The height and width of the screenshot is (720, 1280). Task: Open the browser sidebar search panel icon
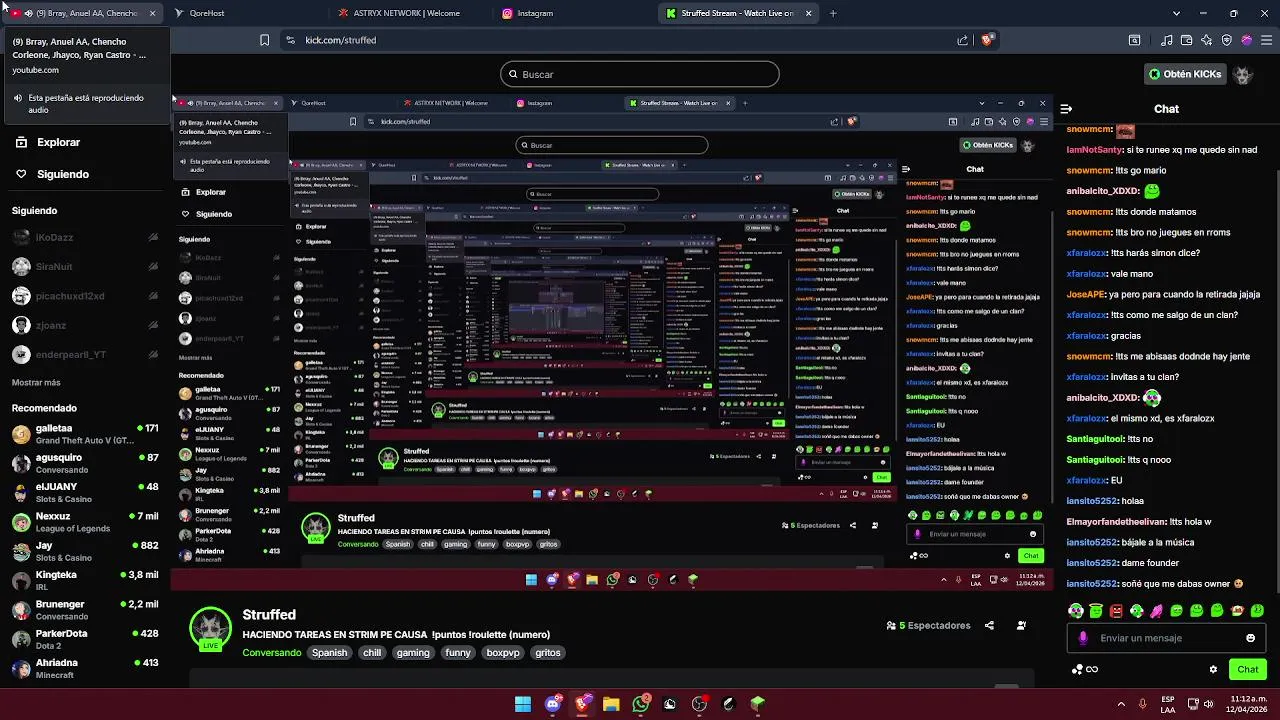coord(1134,40)
